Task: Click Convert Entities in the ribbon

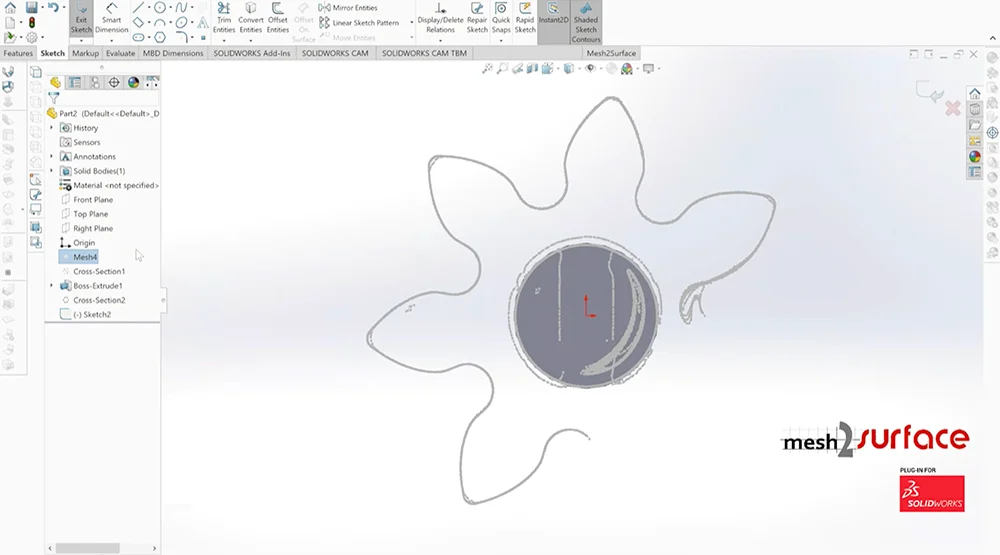Action: [x=251, y=19]
